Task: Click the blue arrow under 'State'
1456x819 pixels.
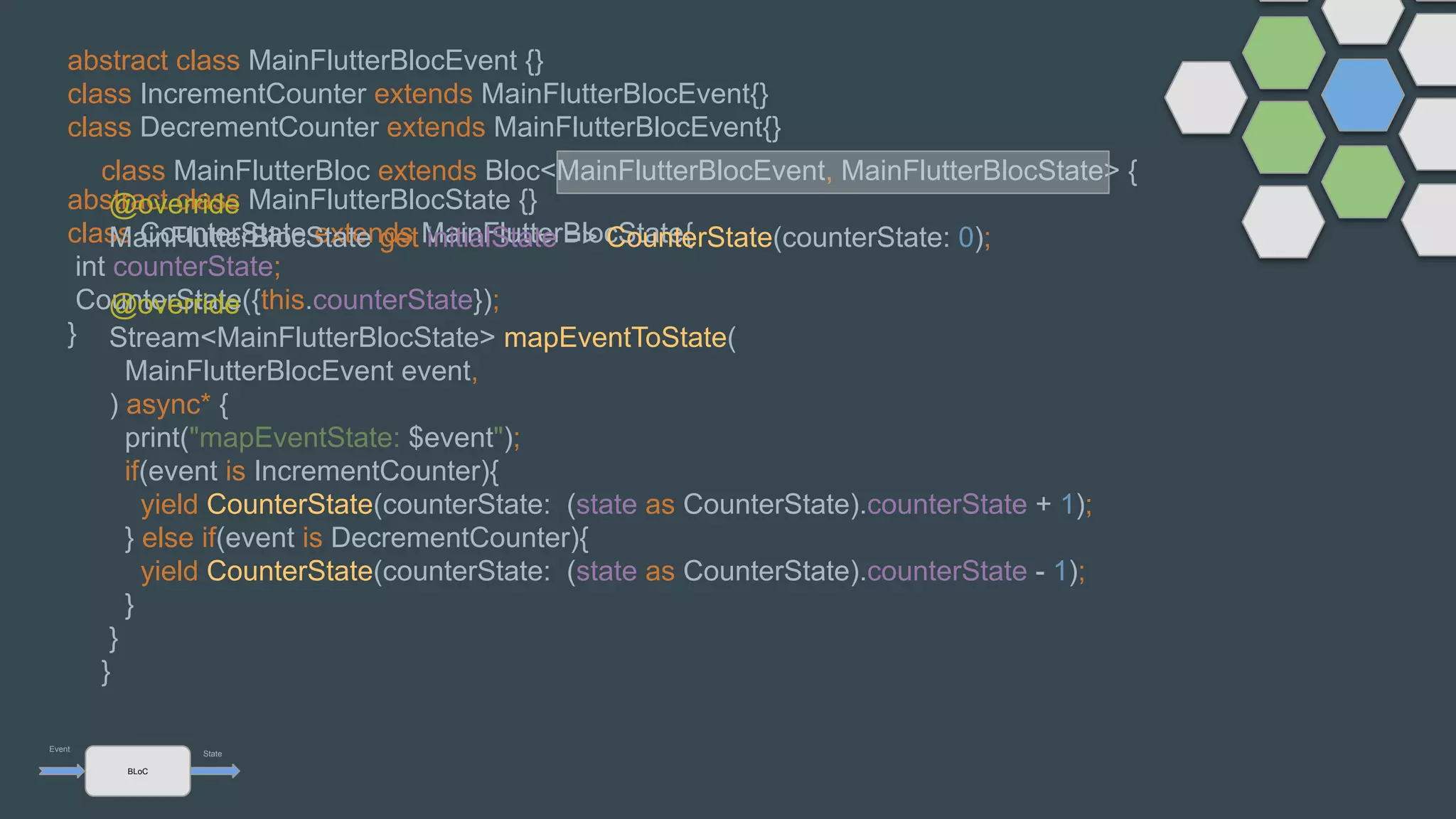Action: click(x=215, y=771)
